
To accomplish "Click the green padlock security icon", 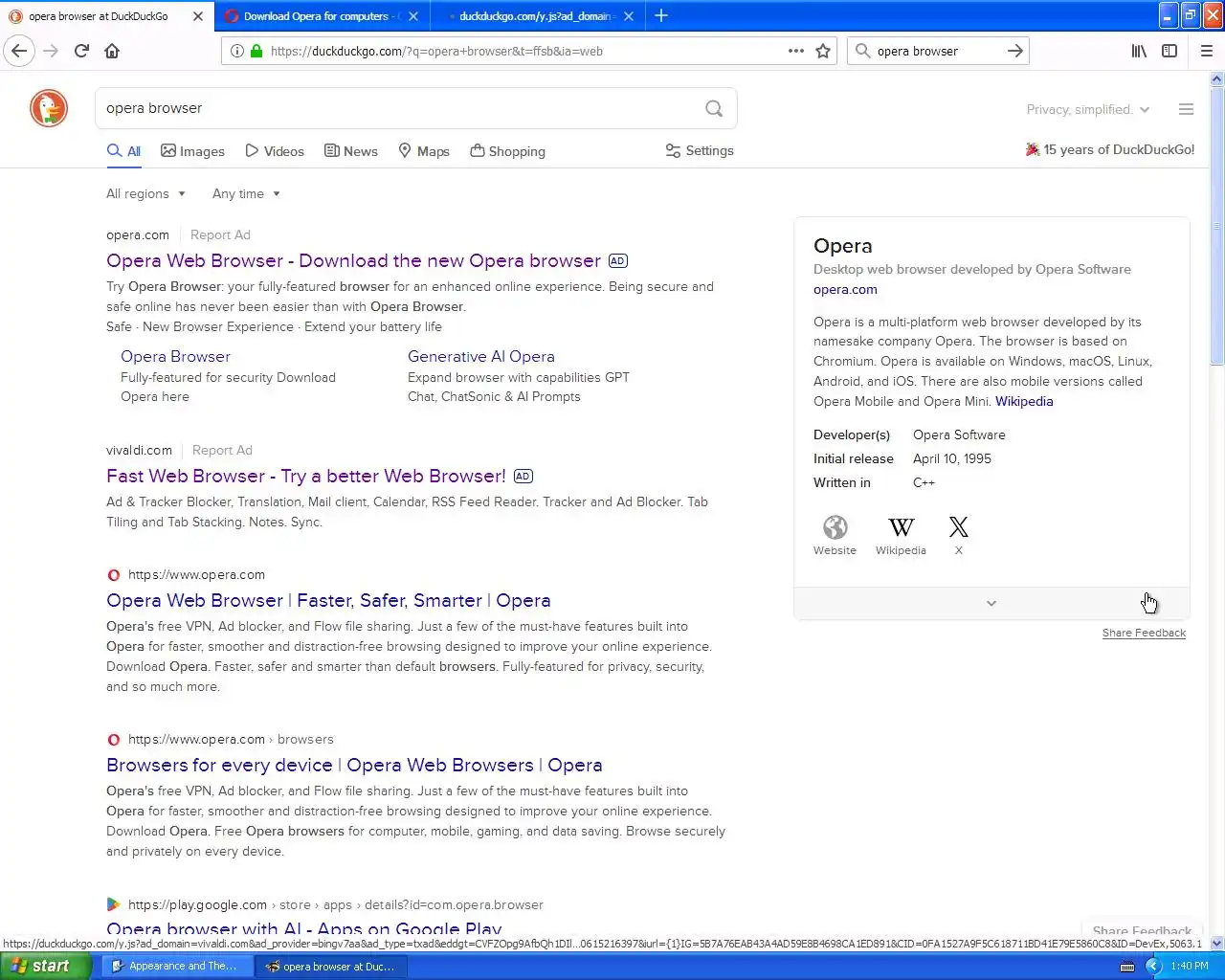I will [256, 51].
